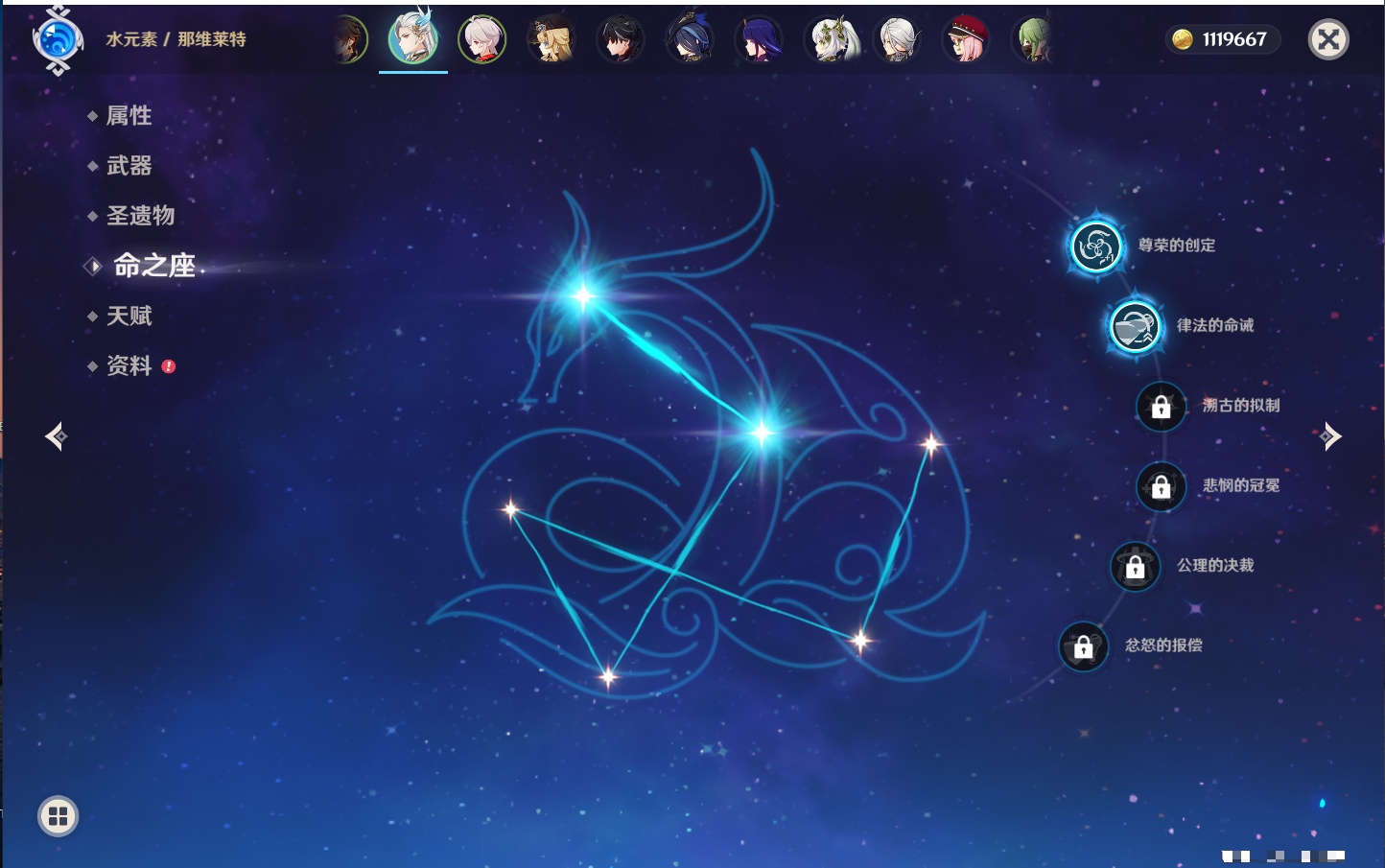The width and height of the screenshot is (1385, 868).
Task: Click the 忿怒的报偿 label text
Action: [x=1163, y=645]
